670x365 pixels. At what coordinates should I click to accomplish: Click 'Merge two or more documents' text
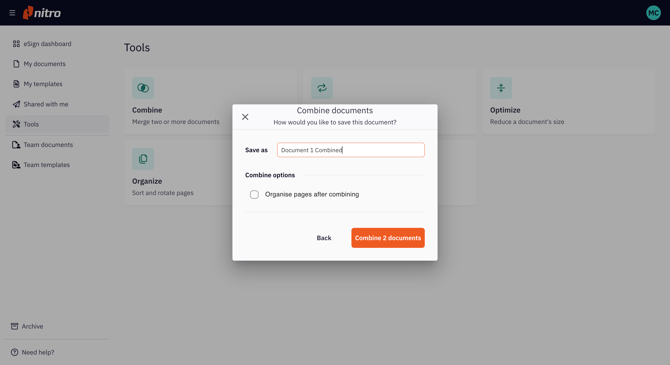[x=176, y=122]
